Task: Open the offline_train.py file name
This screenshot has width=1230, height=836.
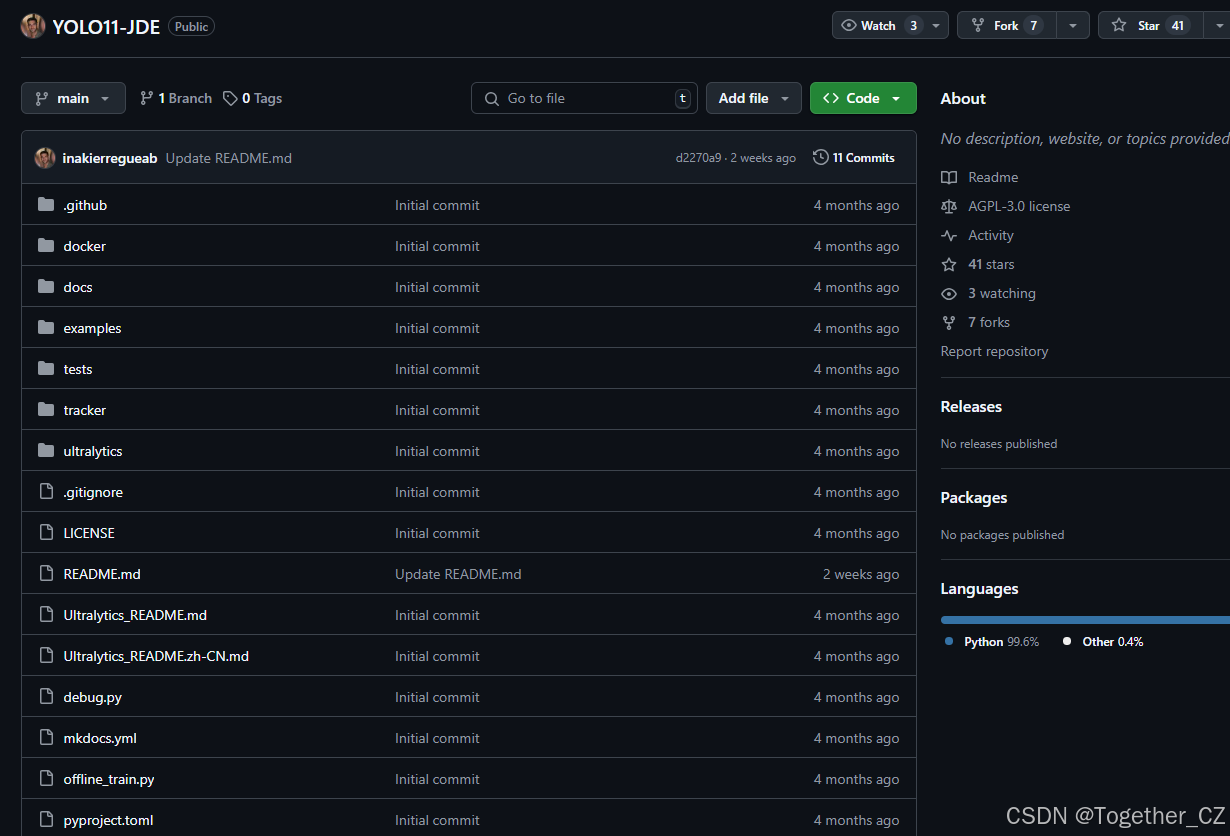Action: point(109,779)
